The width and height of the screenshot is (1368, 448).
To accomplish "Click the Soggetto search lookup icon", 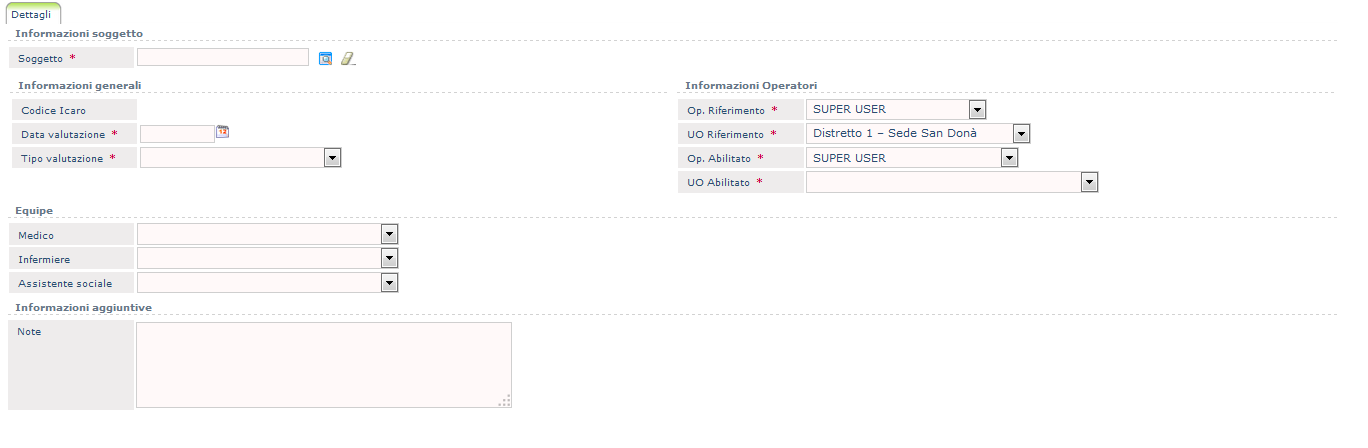I will 325,58.
